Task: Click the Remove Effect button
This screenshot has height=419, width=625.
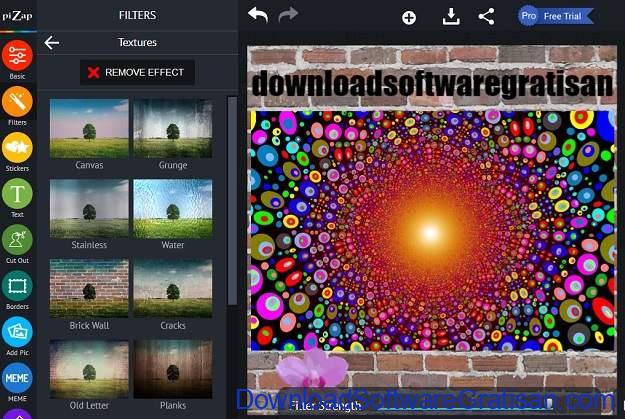Action: [x=137, y=72]
